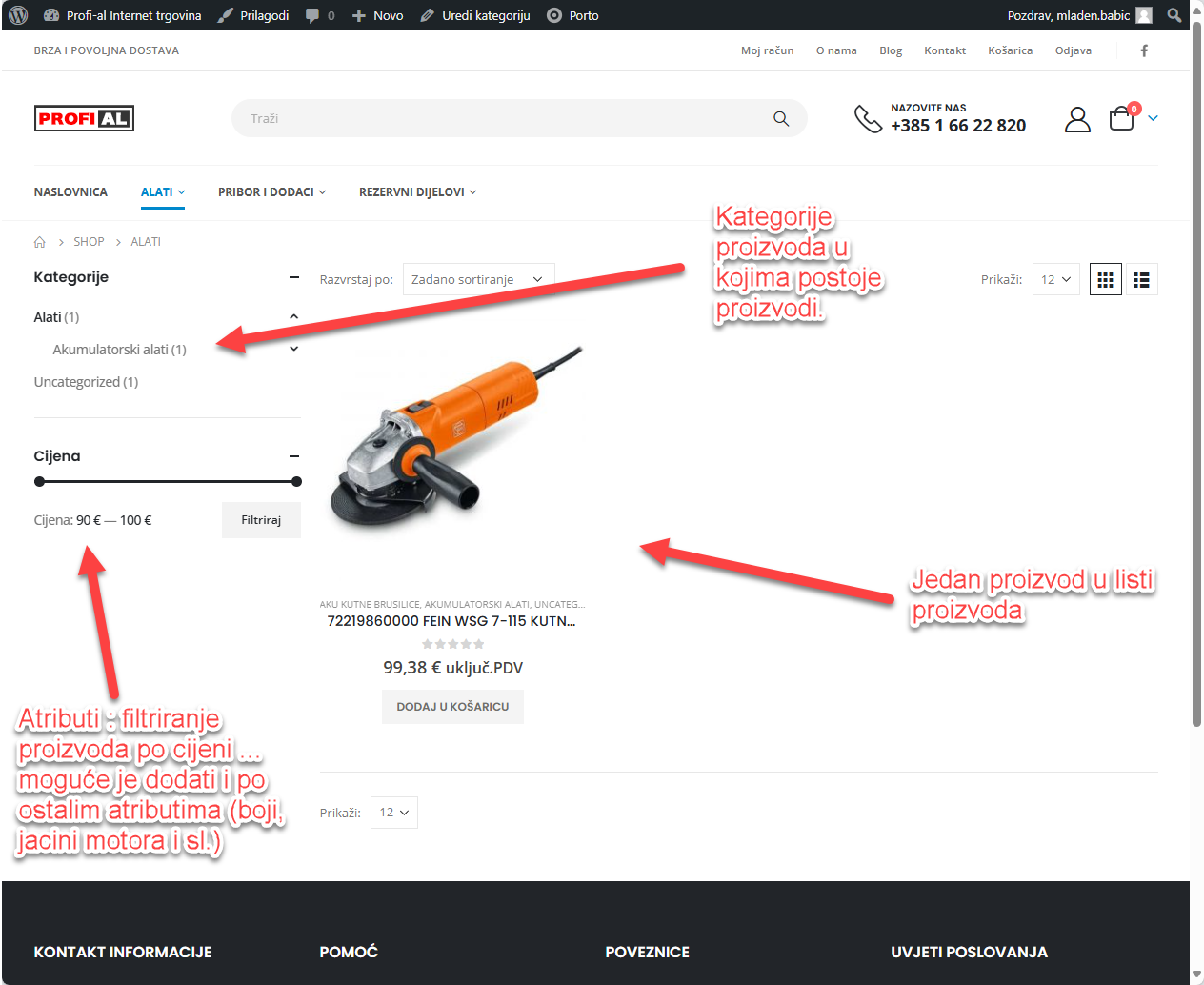Click the PROFI AL site logo
The image size is (1204, 985).
84,118
